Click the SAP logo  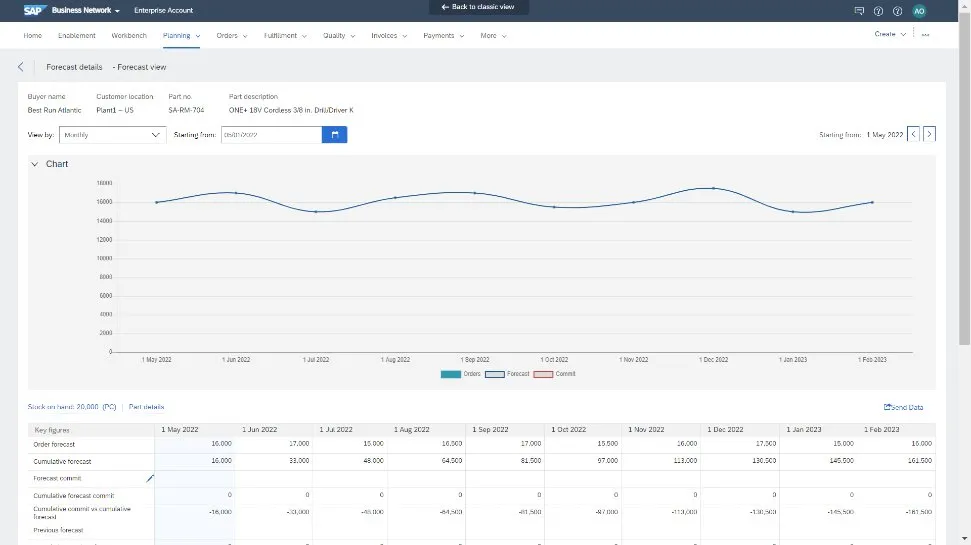tap(32, 10)
